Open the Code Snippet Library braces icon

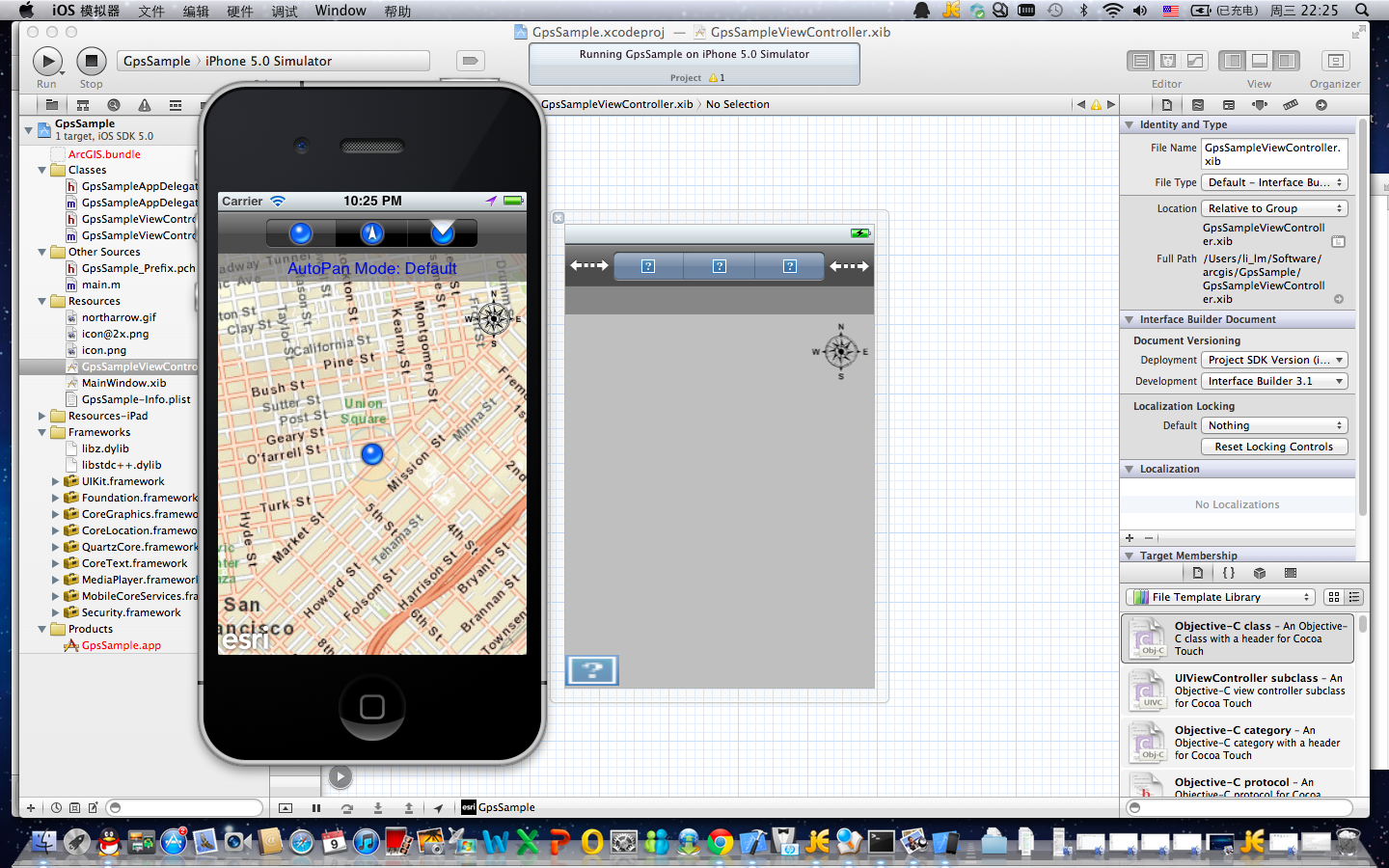(1228, 573)
